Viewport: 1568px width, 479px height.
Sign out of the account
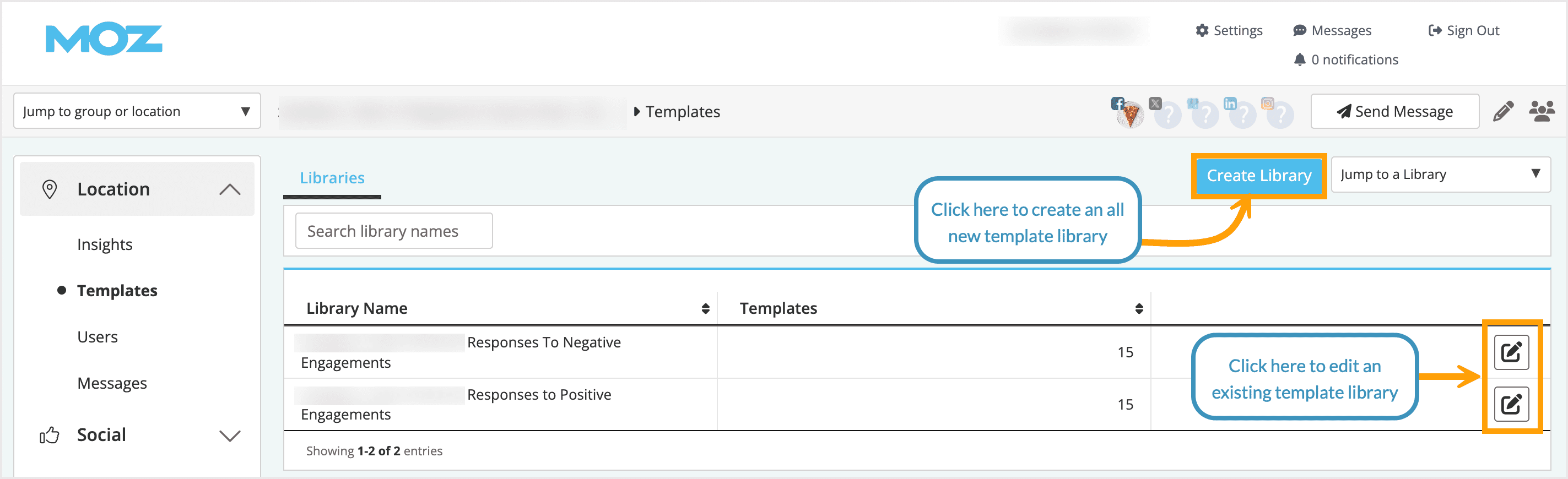point(1464,30)
